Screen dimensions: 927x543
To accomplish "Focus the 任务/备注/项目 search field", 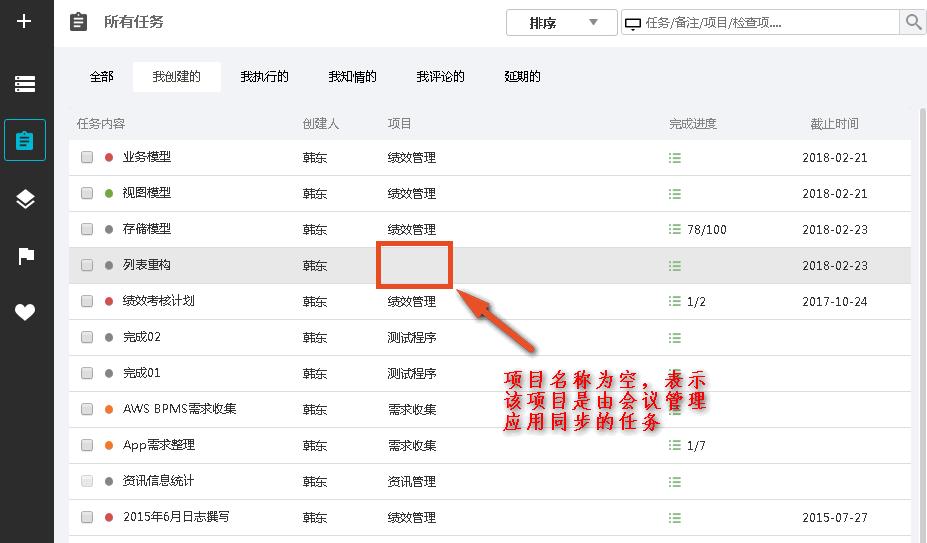I will (x=760, y=22).
